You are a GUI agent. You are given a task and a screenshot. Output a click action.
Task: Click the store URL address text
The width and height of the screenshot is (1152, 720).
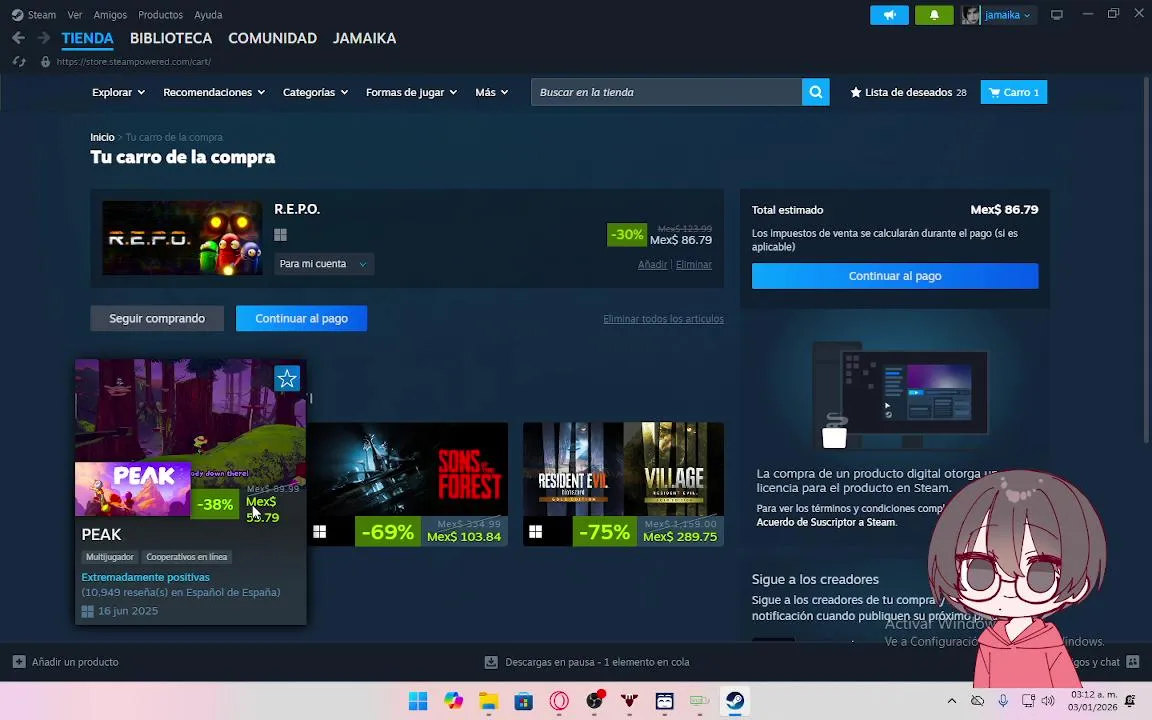tap(134, 62)
